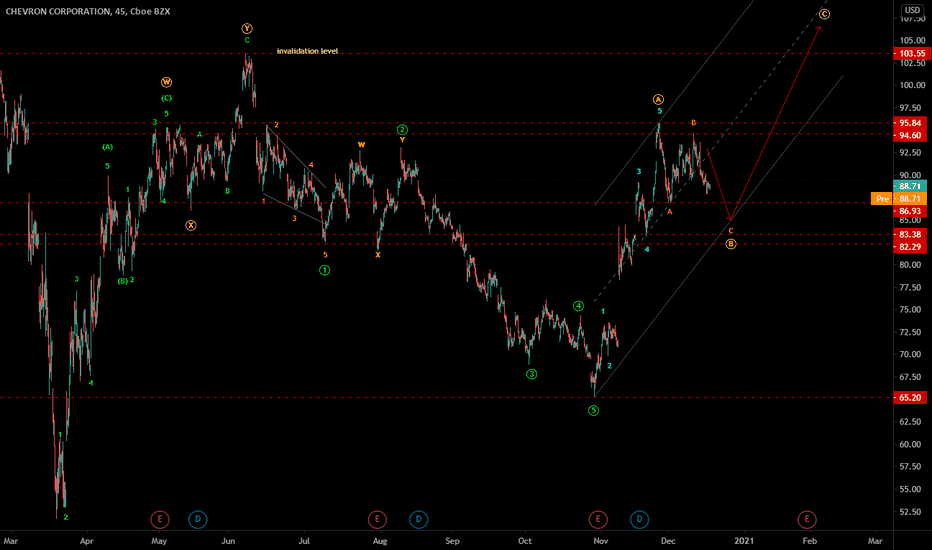Select the circled C target label top right
932x550 pixels.
point(824,14)
